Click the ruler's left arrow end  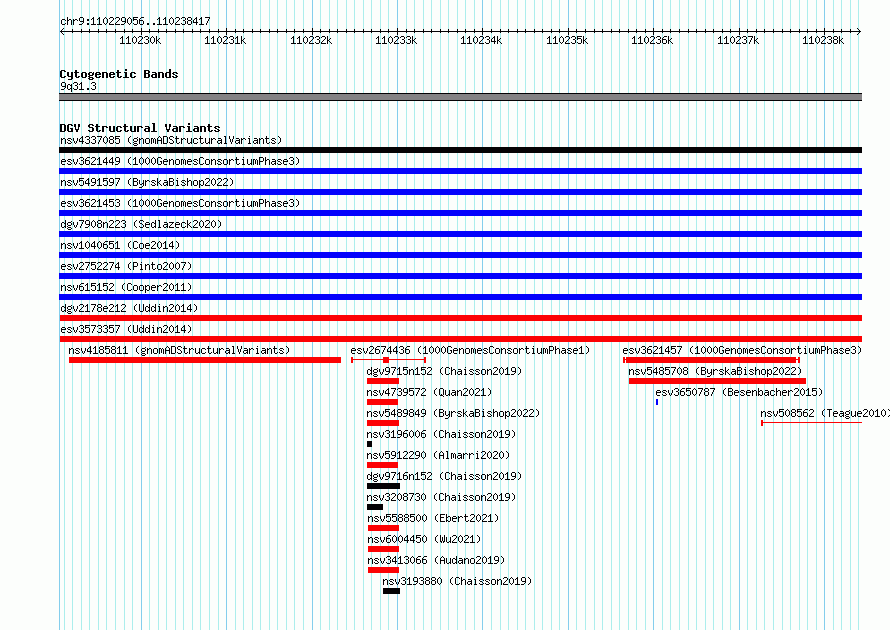(62, 32)
